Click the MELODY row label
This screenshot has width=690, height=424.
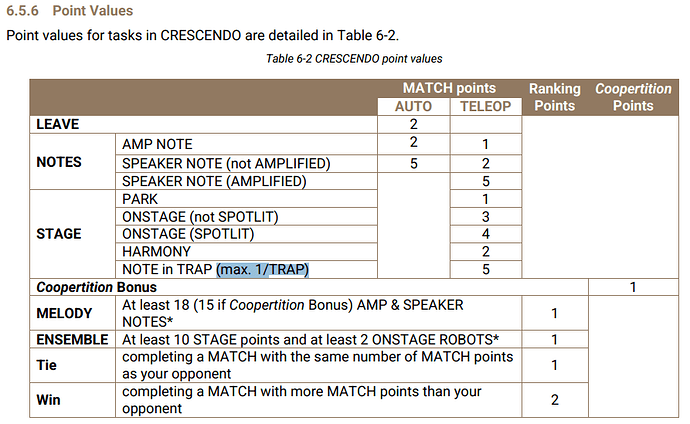tap(64, 313)
